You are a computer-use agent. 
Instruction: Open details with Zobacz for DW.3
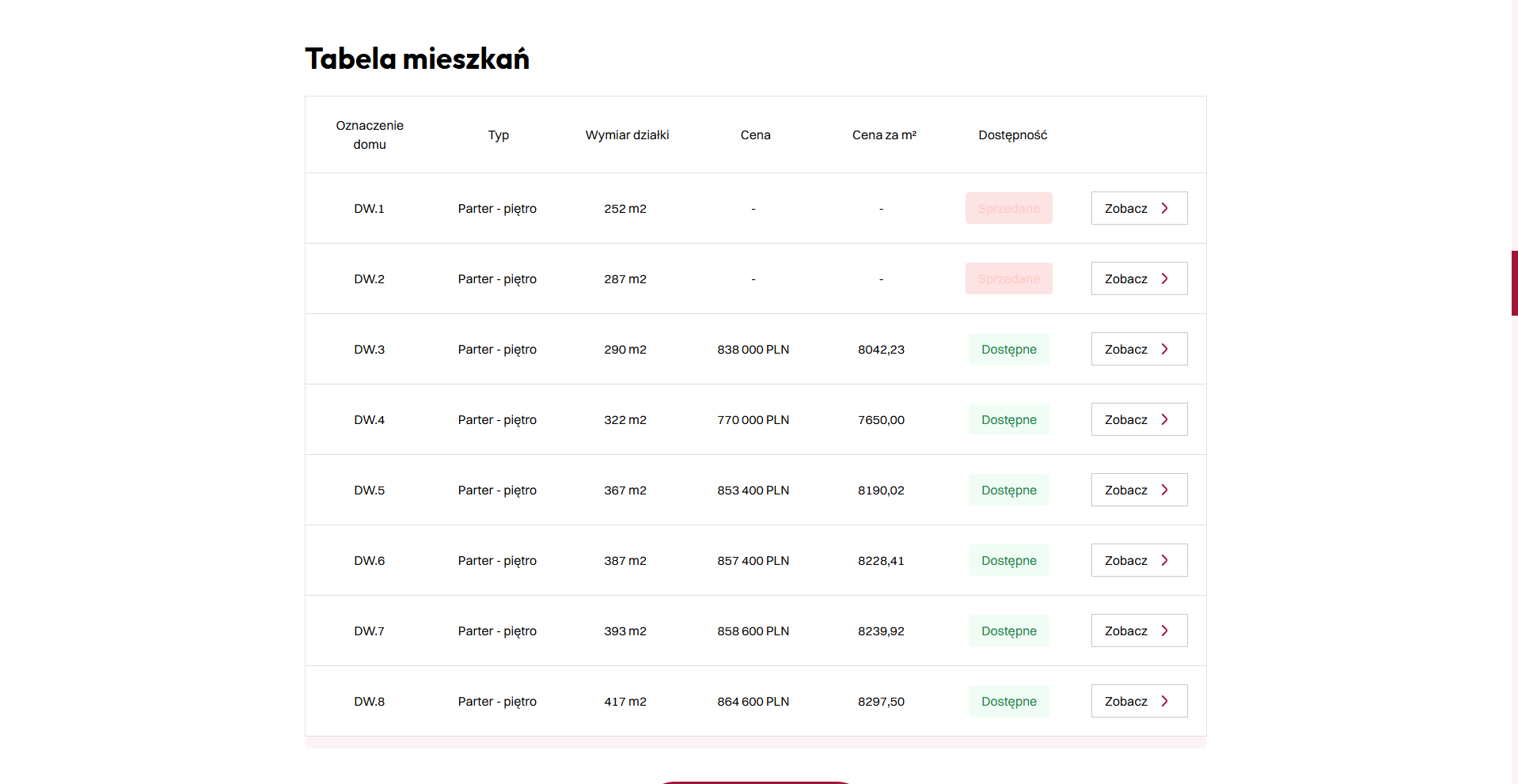(x=1126, y=349)
